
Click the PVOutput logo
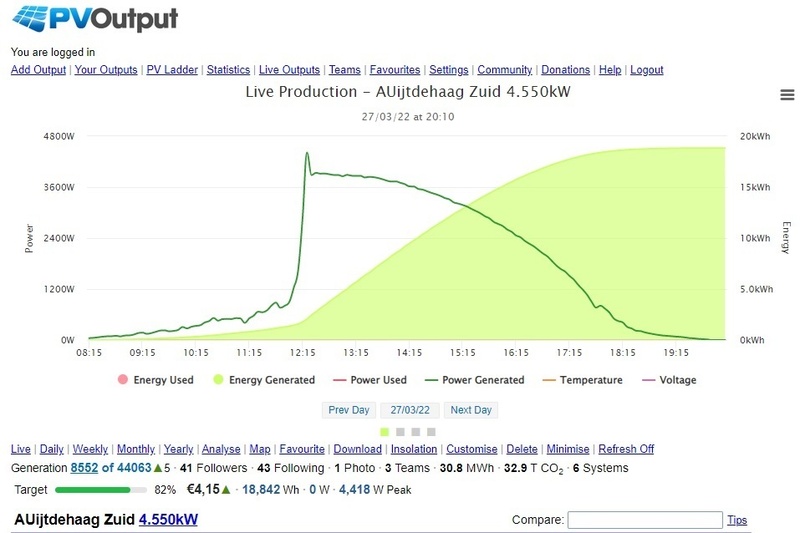[95, 19]
